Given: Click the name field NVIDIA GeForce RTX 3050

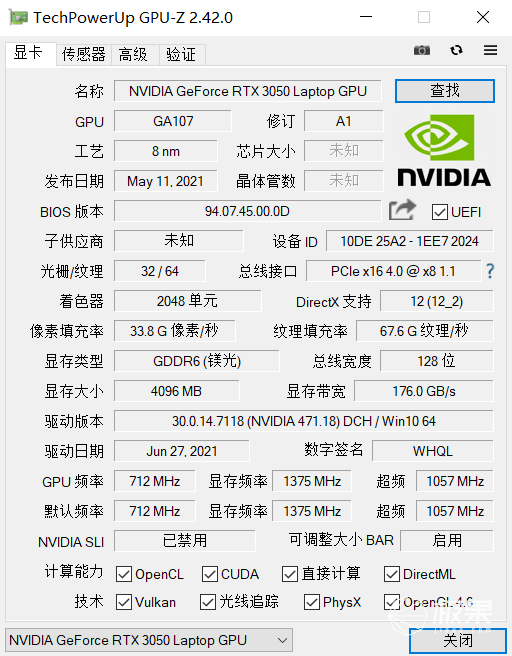Looking at the screenshot, I should coord(248,91).
